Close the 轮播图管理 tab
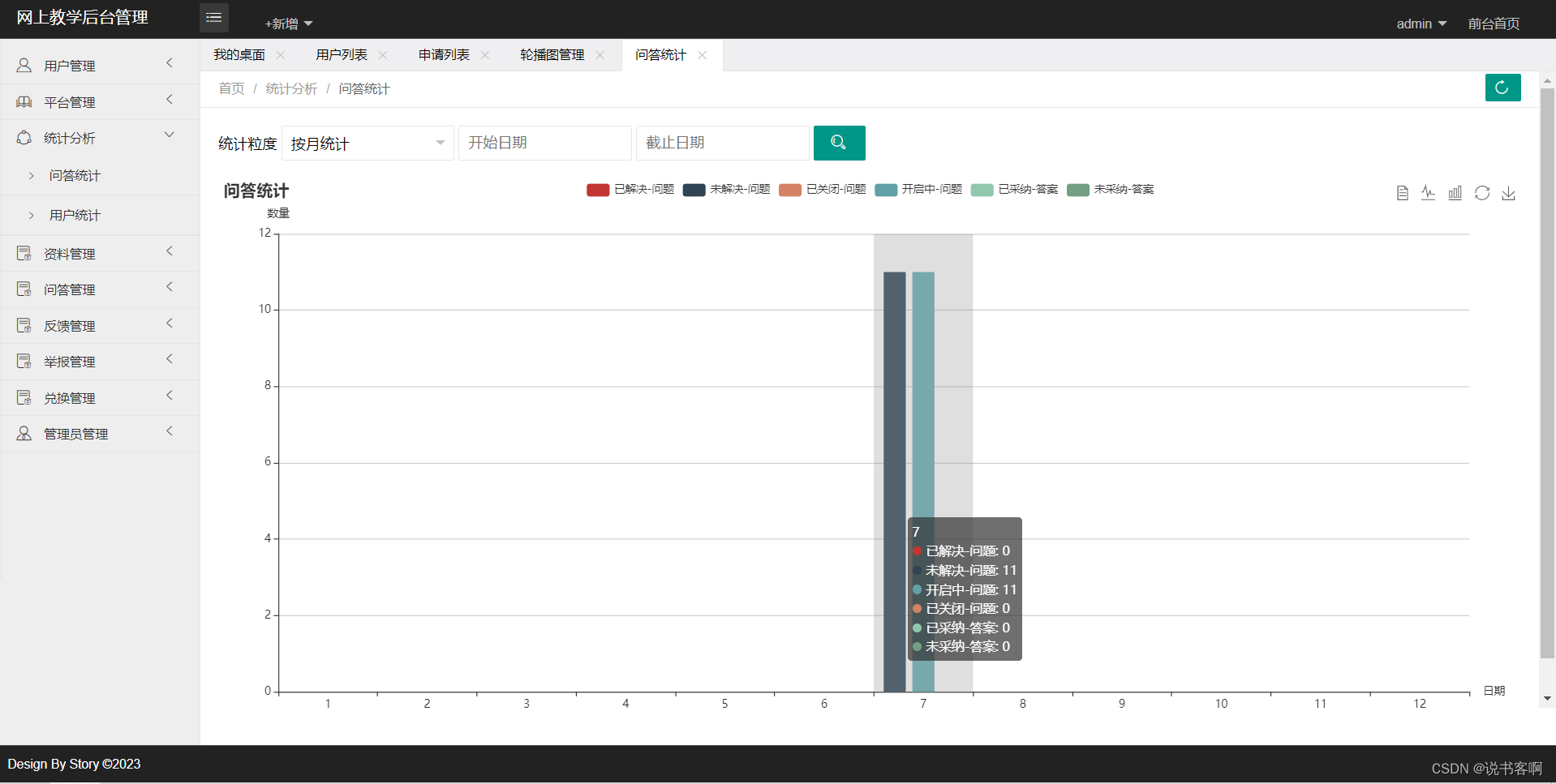Image resolution: width=1556 pixels, height=784 pixels. coord(600,55)
